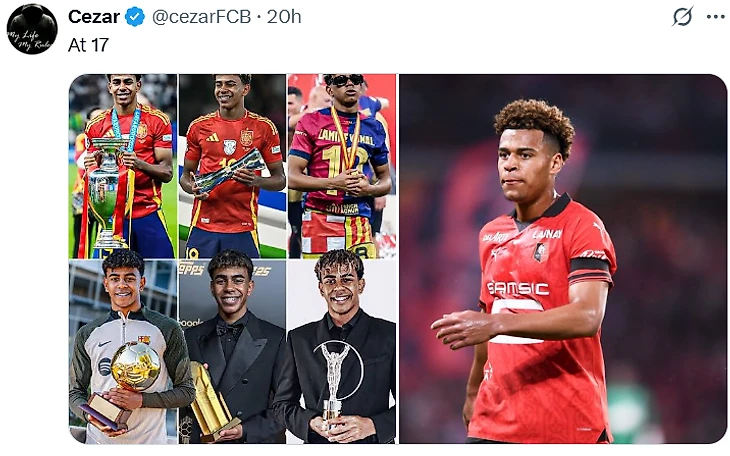Click the golden ball trophy itself

coord(135,365)
